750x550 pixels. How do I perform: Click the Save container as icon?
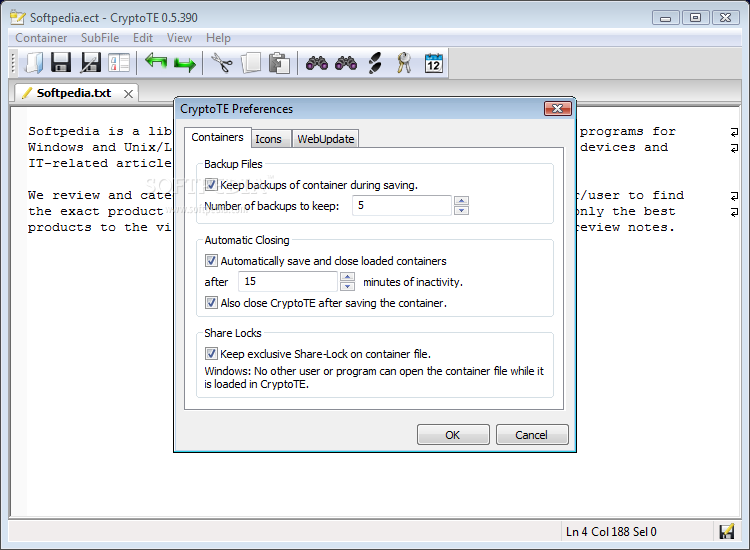click(x=90, y=63)
